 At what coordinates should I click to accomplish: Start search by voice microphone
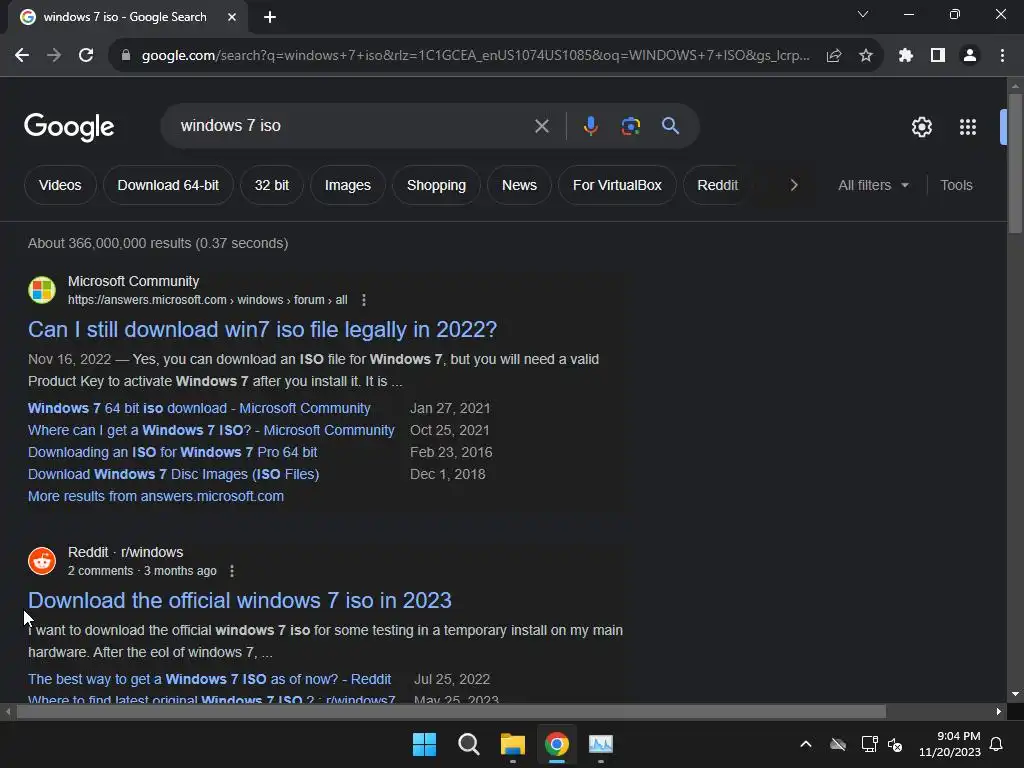(x=590, y=126)
